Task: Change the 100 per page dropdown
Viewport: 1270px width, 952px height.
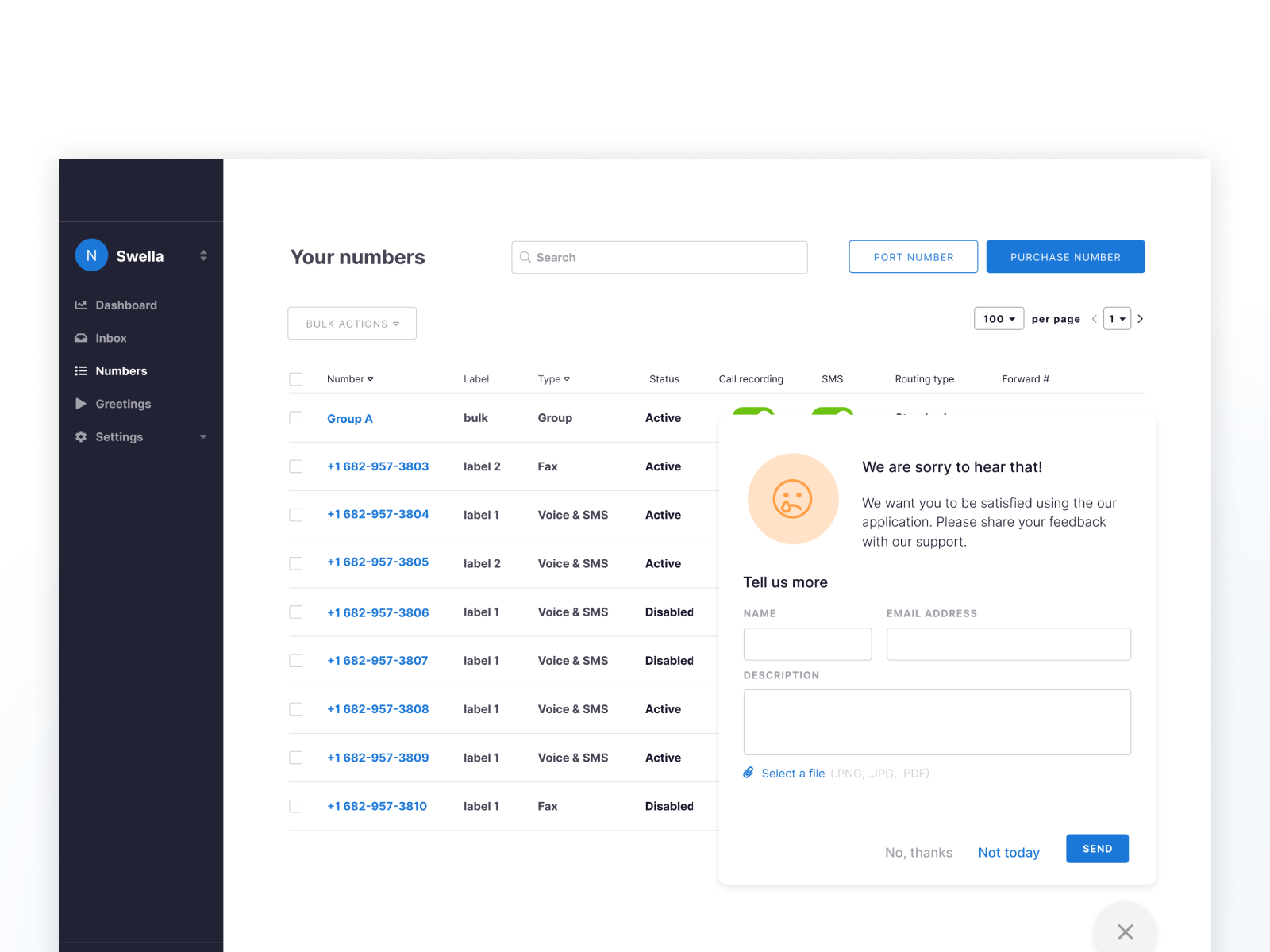Action: (999, 318)
